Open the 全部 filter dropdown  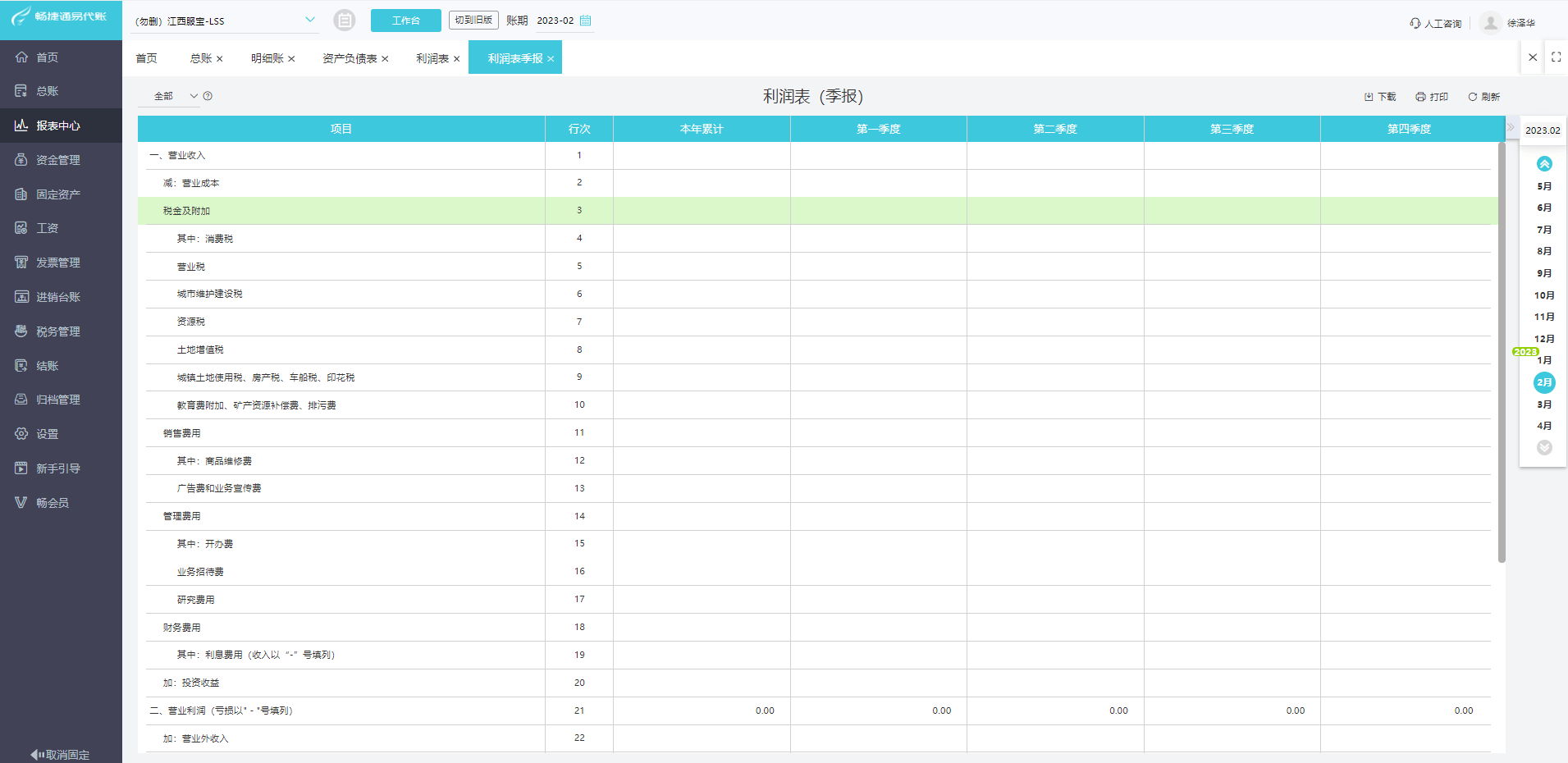(x=176, y=96)
